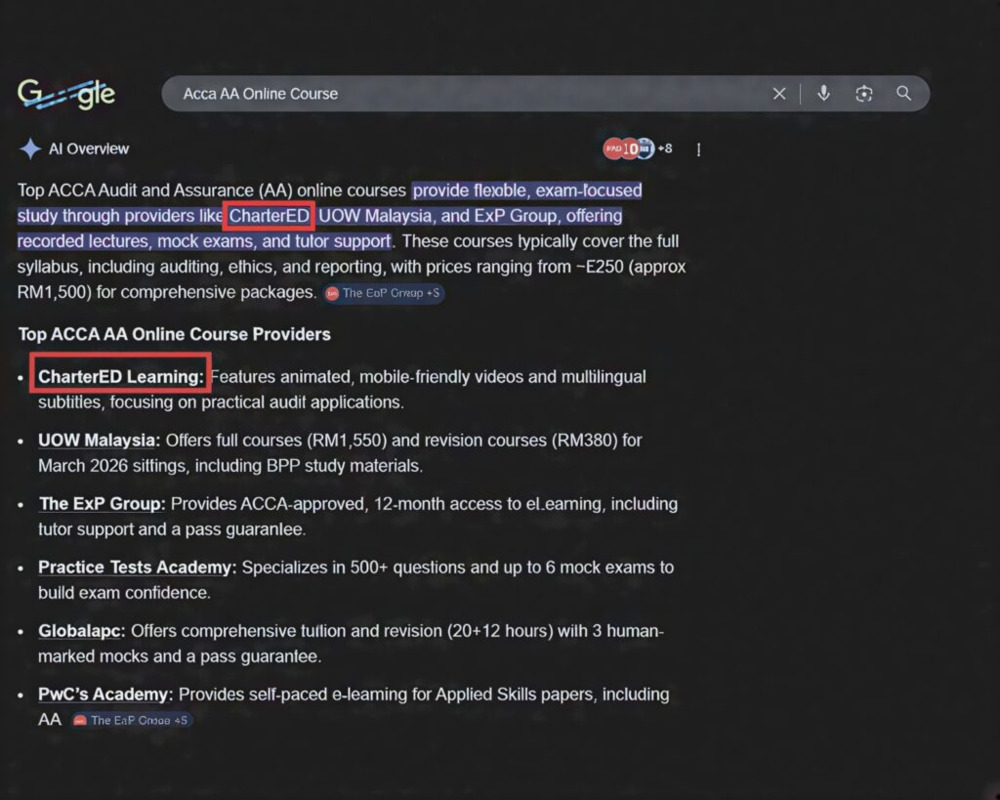Open the Globalapc link
This screenshot has height=800, width=1000.
tap(82, 631)
